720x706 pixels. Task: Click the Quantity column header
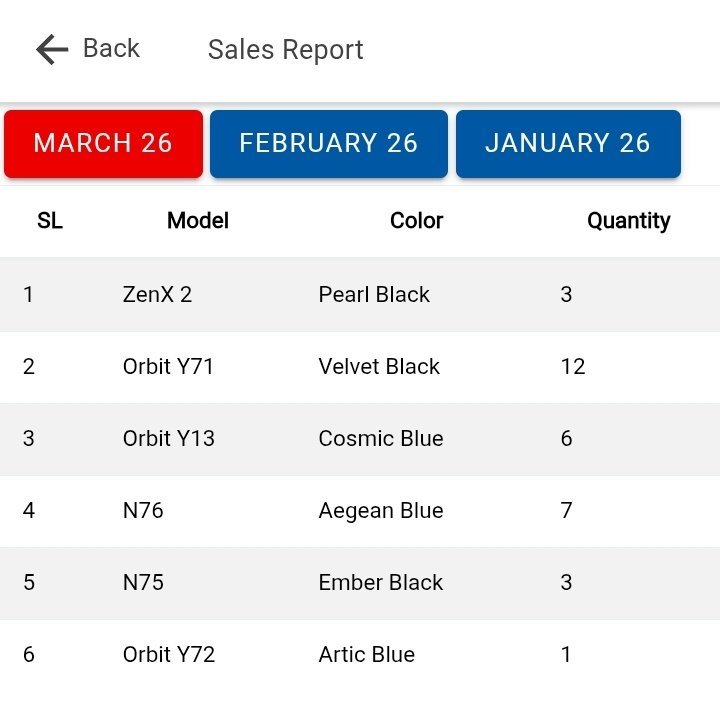pyautogui.click(x=628, y=221)
